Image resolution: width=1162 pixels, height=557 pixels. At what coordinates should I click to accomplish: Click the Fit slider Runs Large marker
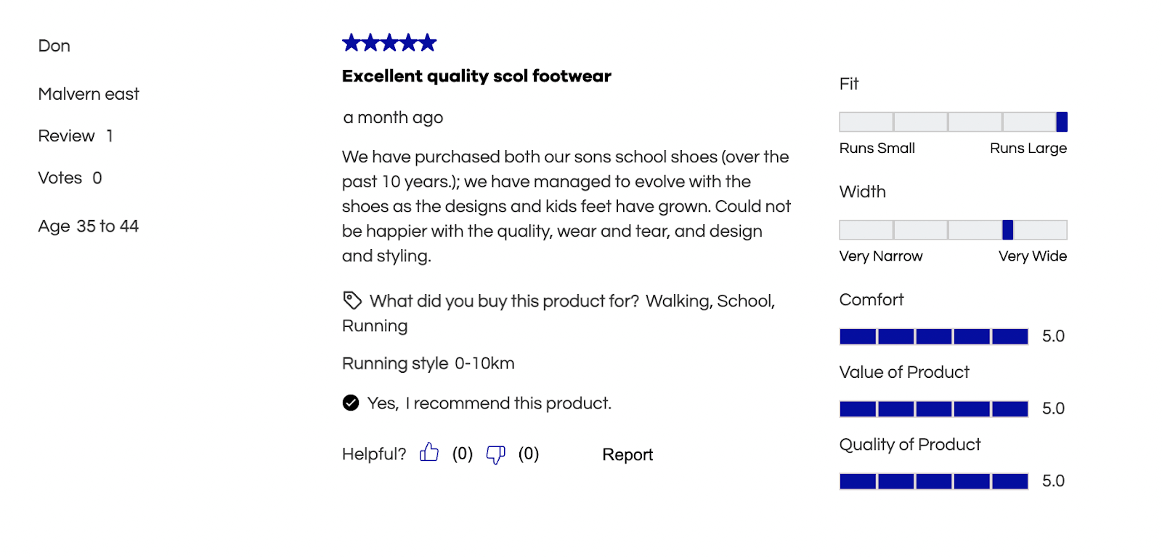(1061, 122)
